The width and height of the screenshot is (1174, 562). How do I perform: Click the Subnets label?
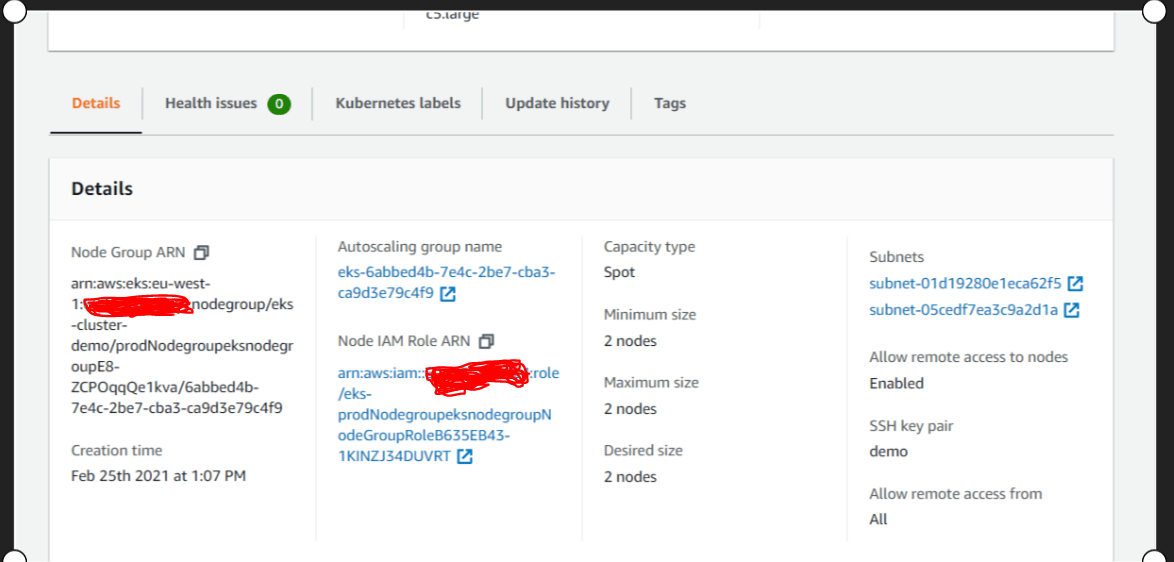point(896,257)
